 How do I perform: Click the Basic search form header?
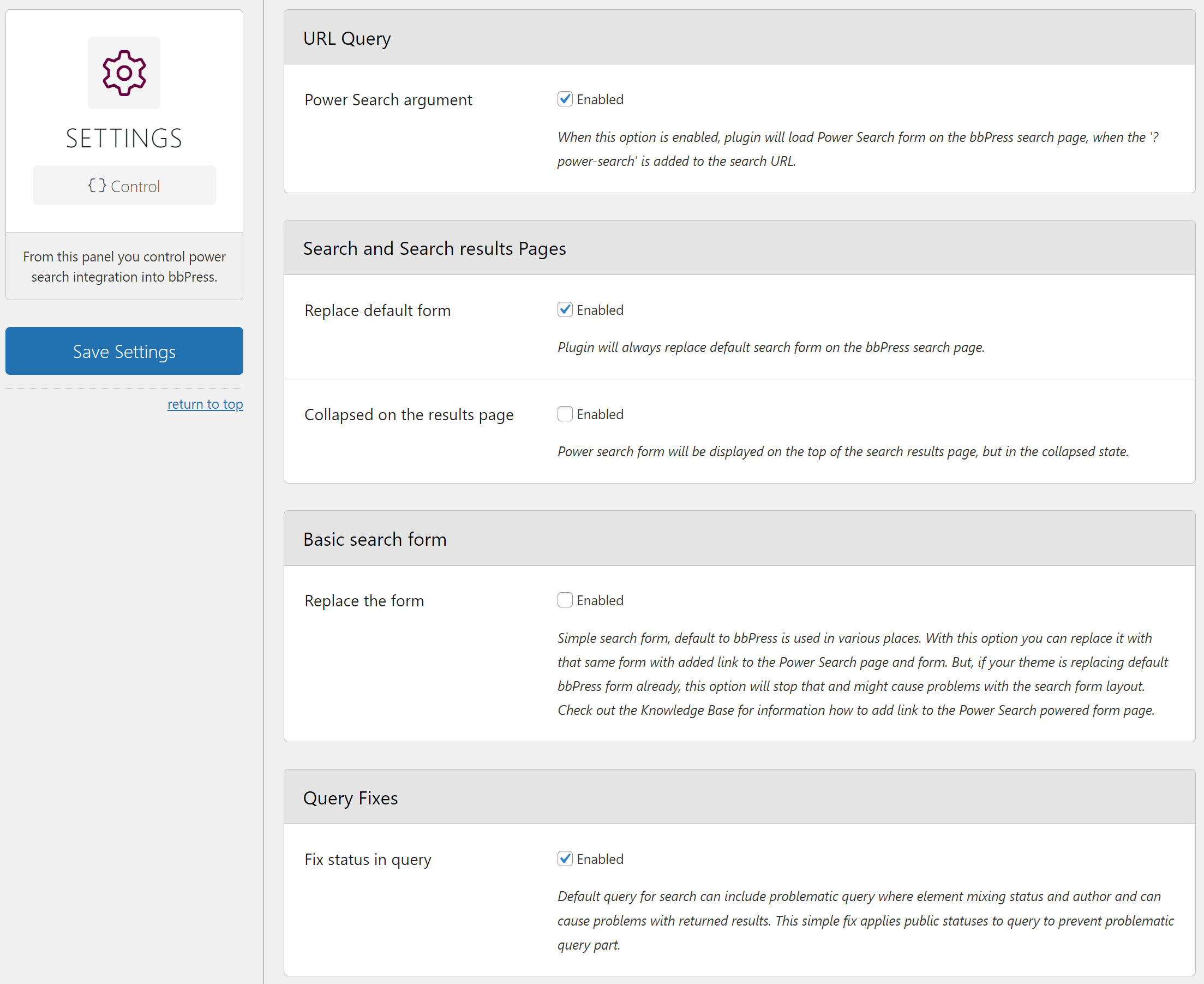[375, 539]
